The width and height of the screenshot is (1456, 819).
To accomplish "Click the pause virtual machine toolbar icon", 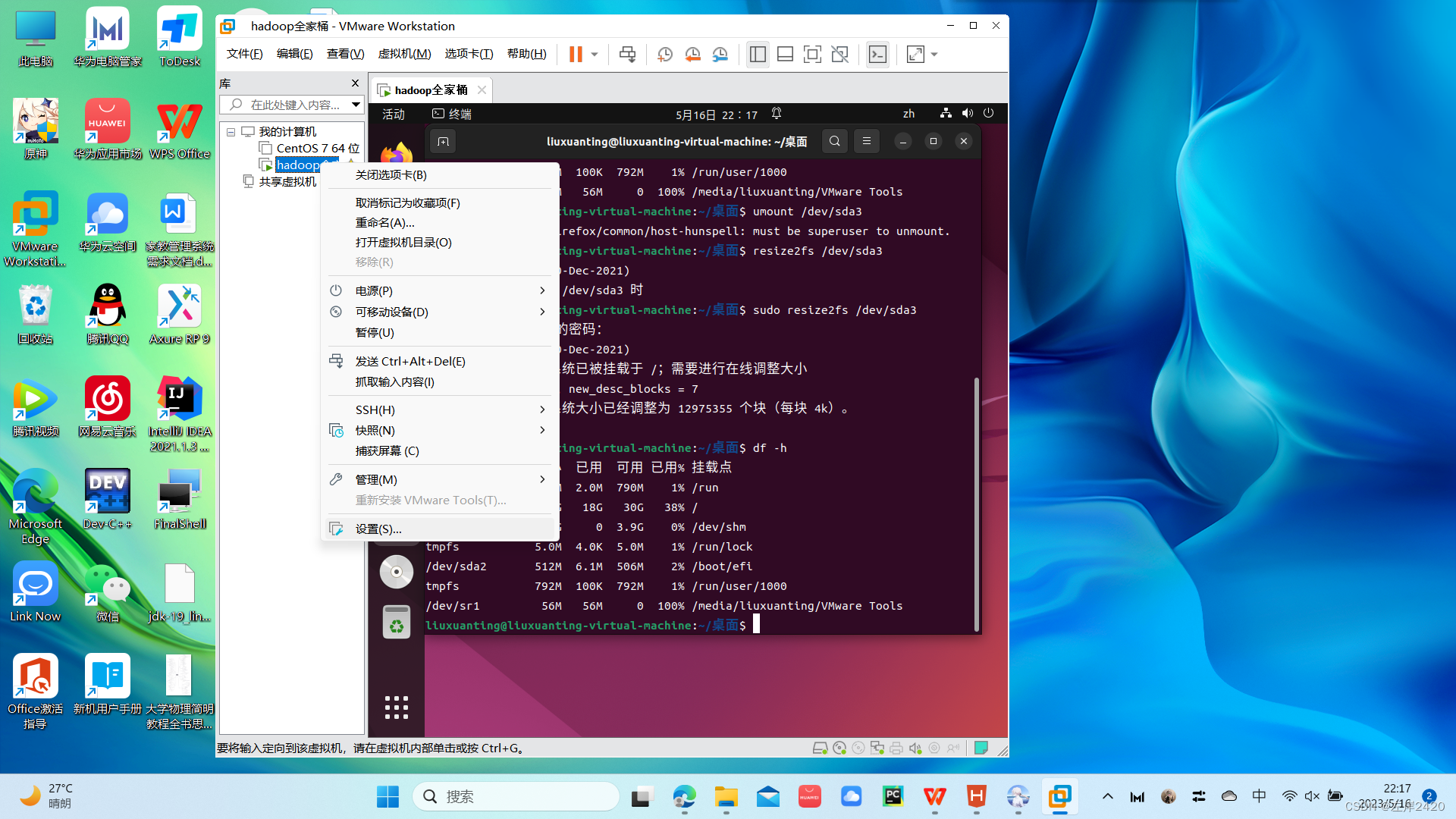I will [576, 54].
